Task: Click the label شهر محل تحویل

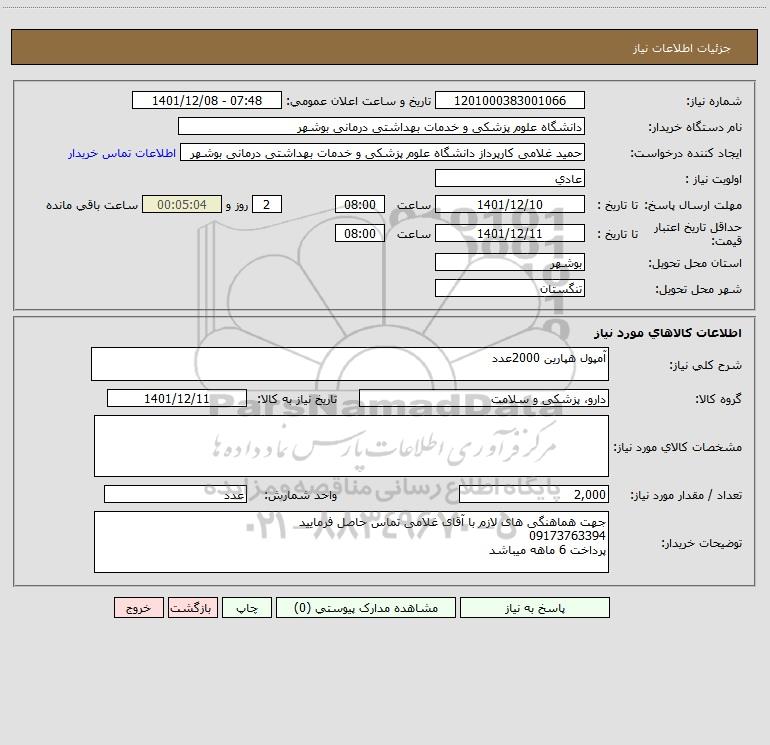Action: tap(698, 290)
